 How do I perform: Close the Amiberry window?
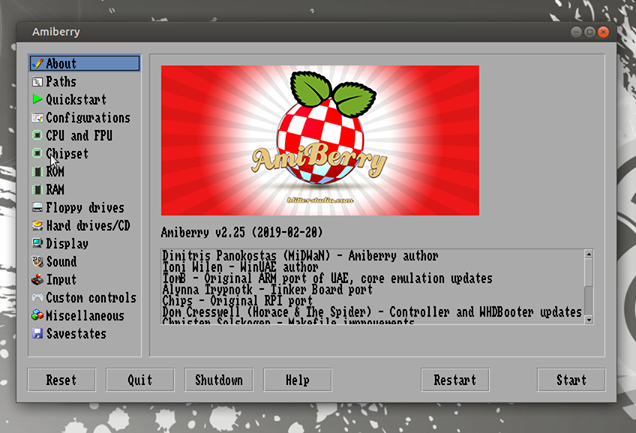click(x=604, y=32)
